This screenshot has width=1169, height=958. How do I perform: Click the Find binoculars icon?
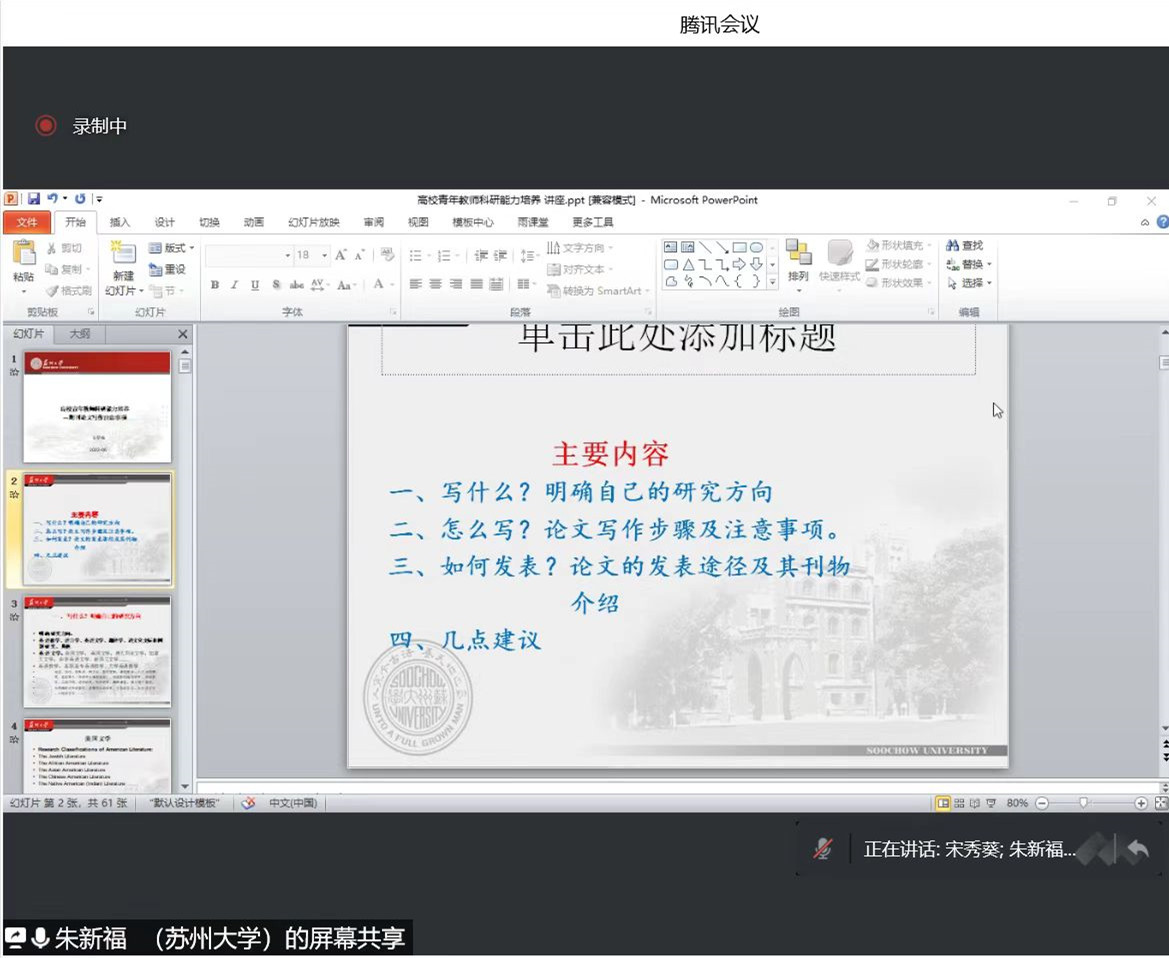pyautogui.click(x=952, y=246)
